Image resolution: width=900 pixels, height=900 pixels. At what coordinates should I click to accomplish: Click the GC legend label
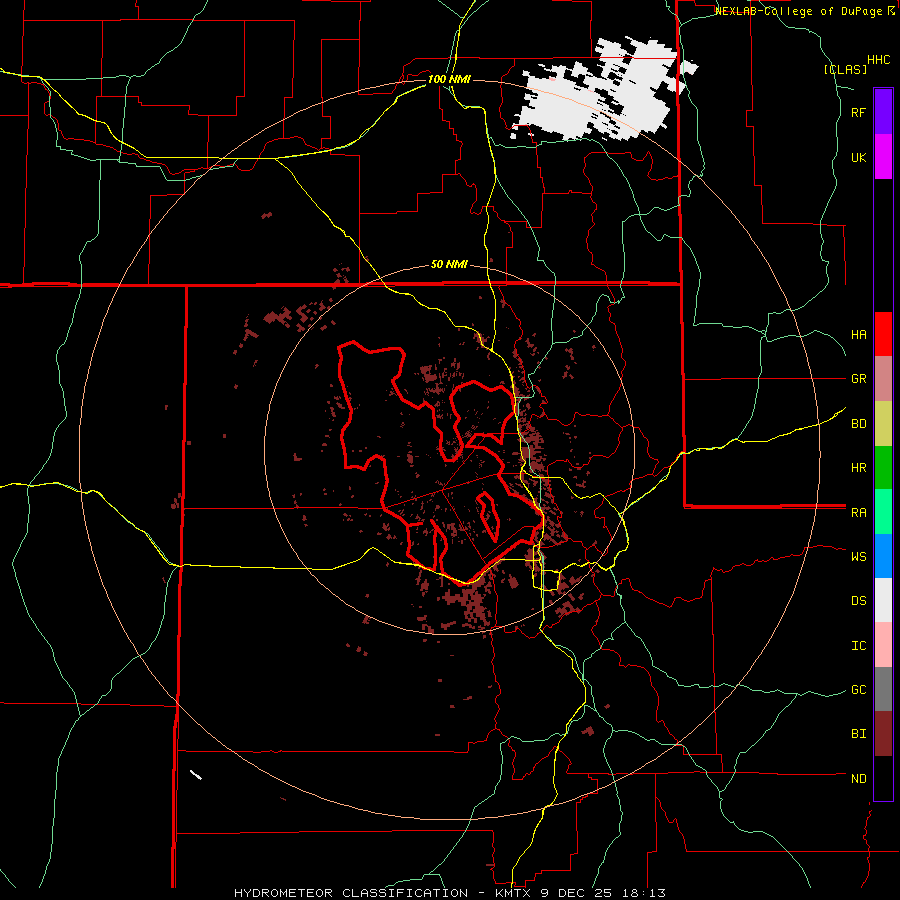[858, 689]
